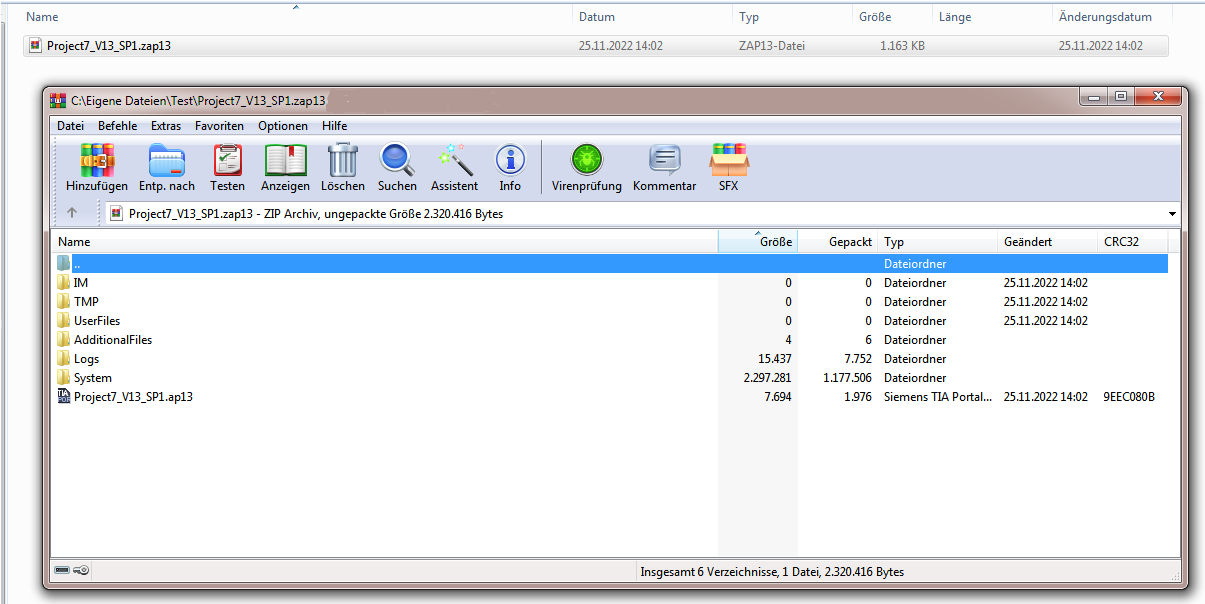Click the Testen archive icon

point(228,160)
